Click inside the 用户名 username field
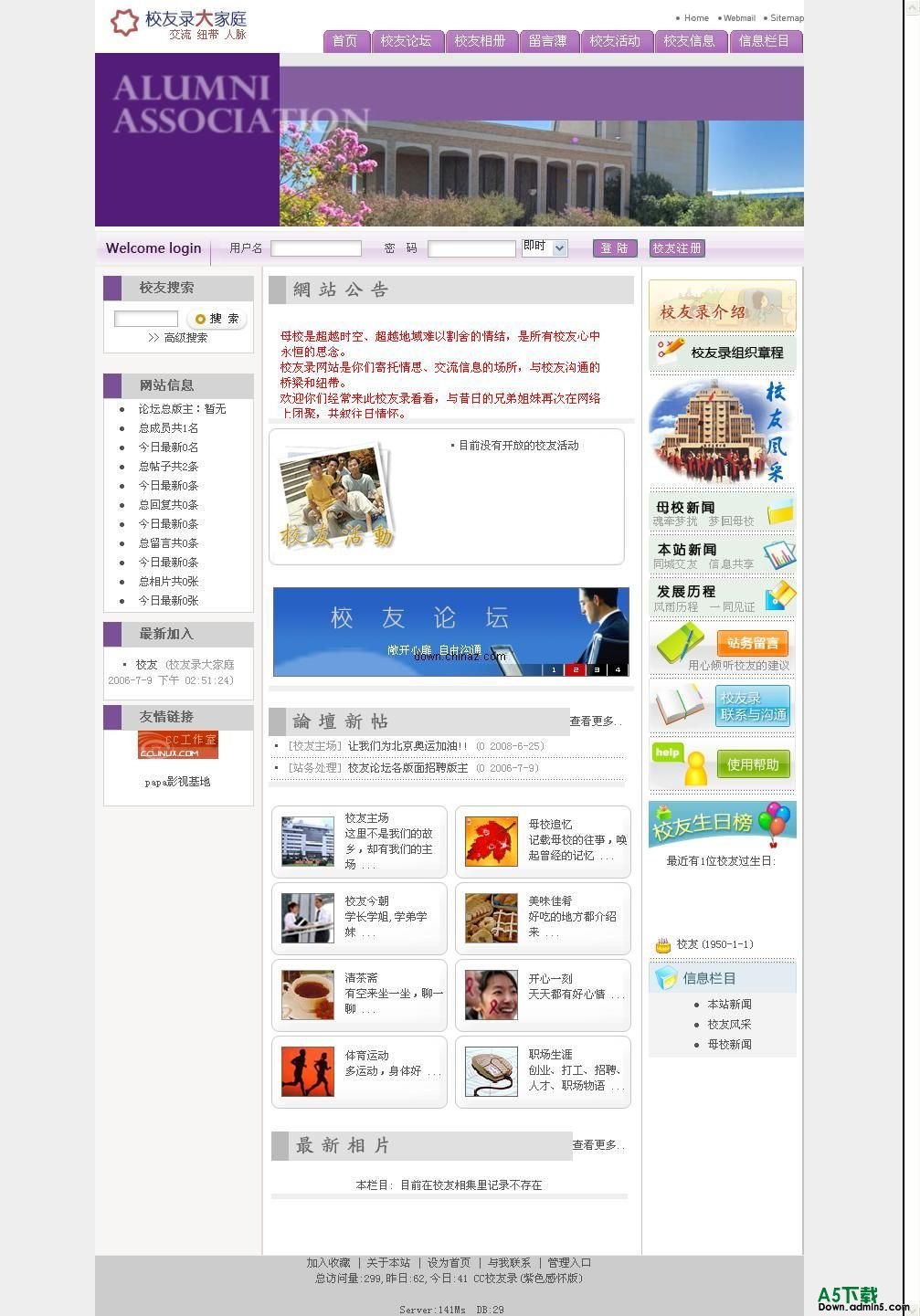920x1316 pixels. [316, 247]
